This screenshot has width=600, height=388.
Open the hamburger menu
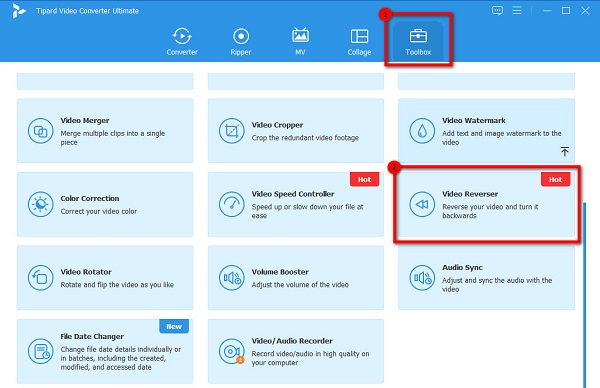(517, 10)
